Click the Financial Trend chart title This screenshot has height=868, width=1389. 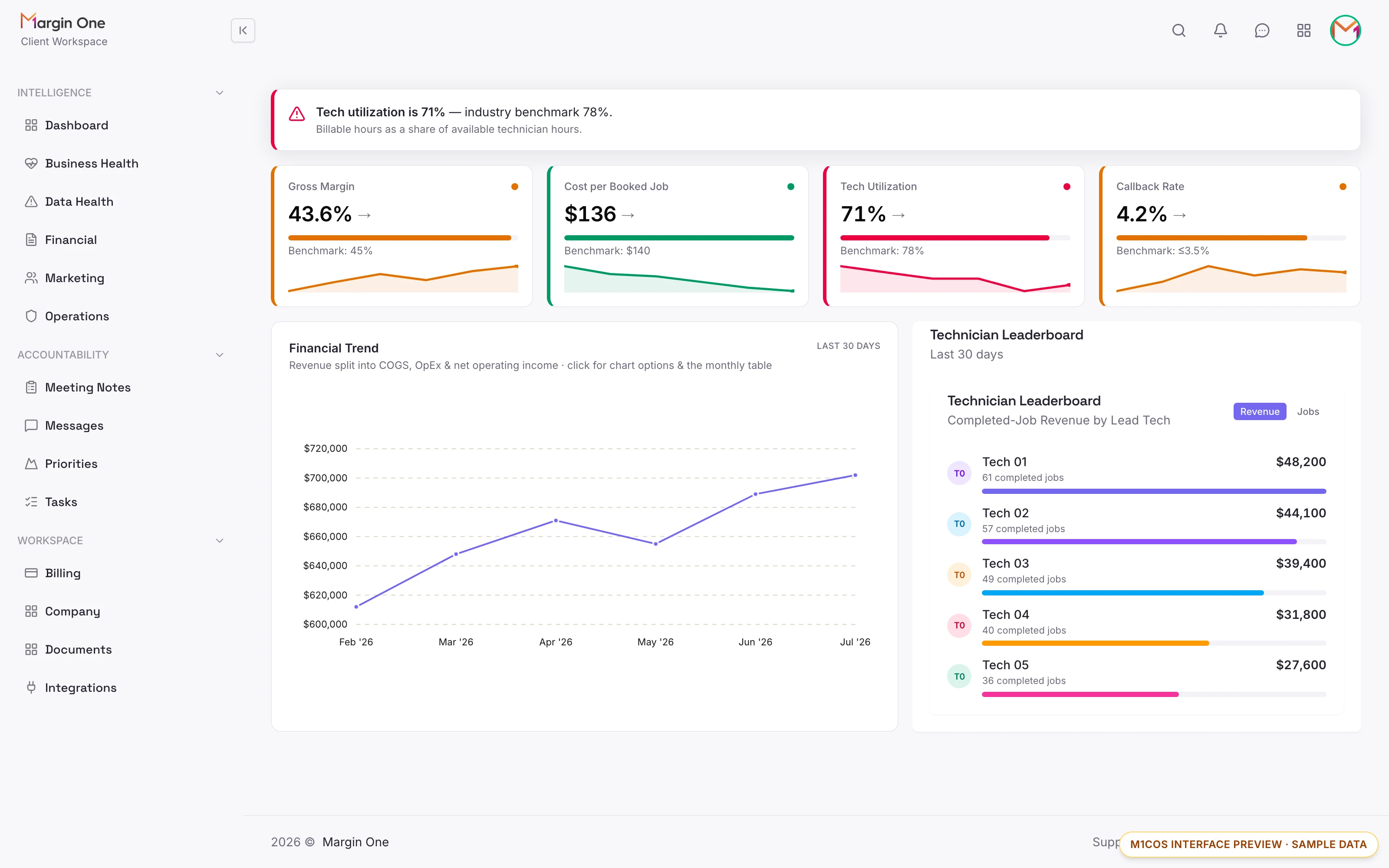tap(333, 348)
